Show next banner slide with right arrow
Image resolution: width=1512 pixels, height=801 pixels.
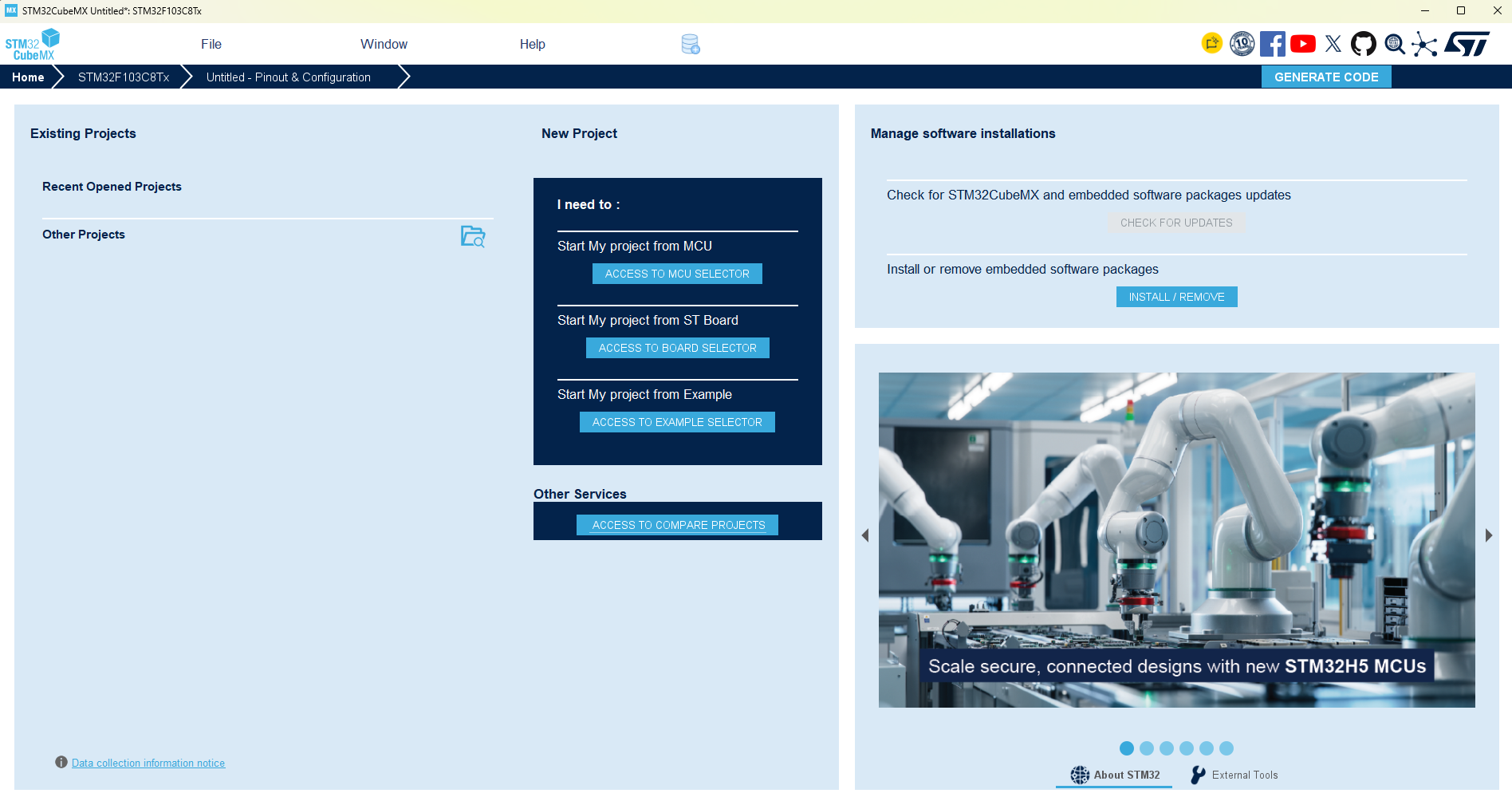(x=1488, y=535)
